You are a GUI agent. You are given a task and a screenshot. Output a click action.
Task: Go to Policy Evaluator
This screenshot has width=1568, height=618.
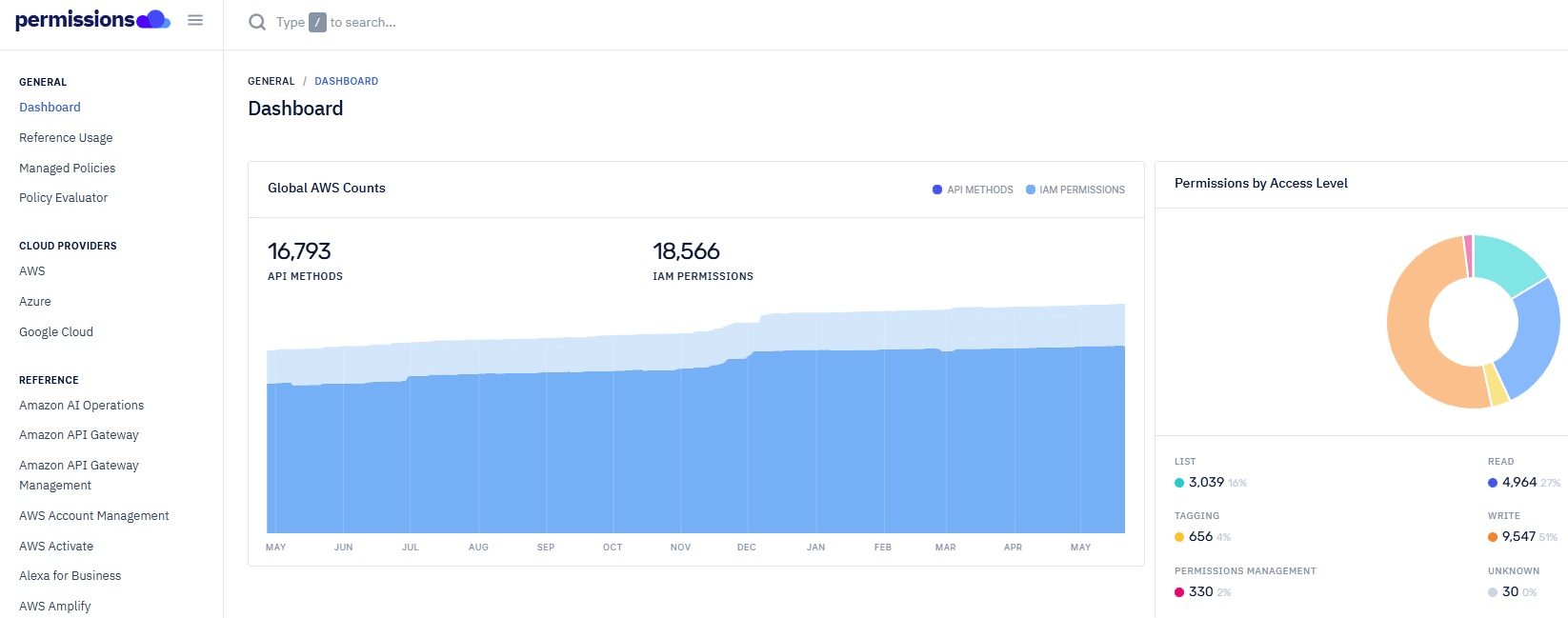coord(63,198)
